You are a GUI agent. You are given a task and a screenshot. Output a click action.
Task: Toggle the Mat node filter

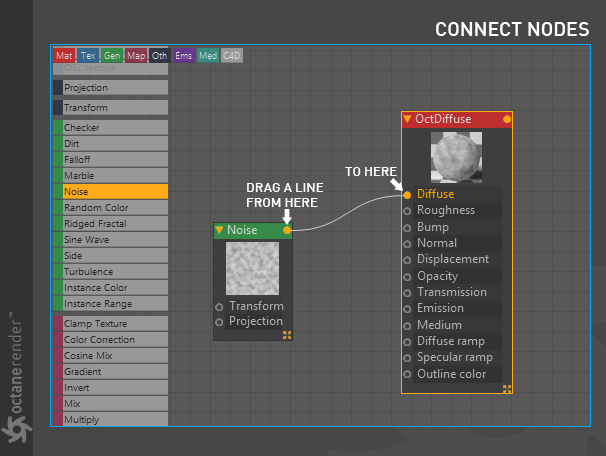click(x=64, y=56)
